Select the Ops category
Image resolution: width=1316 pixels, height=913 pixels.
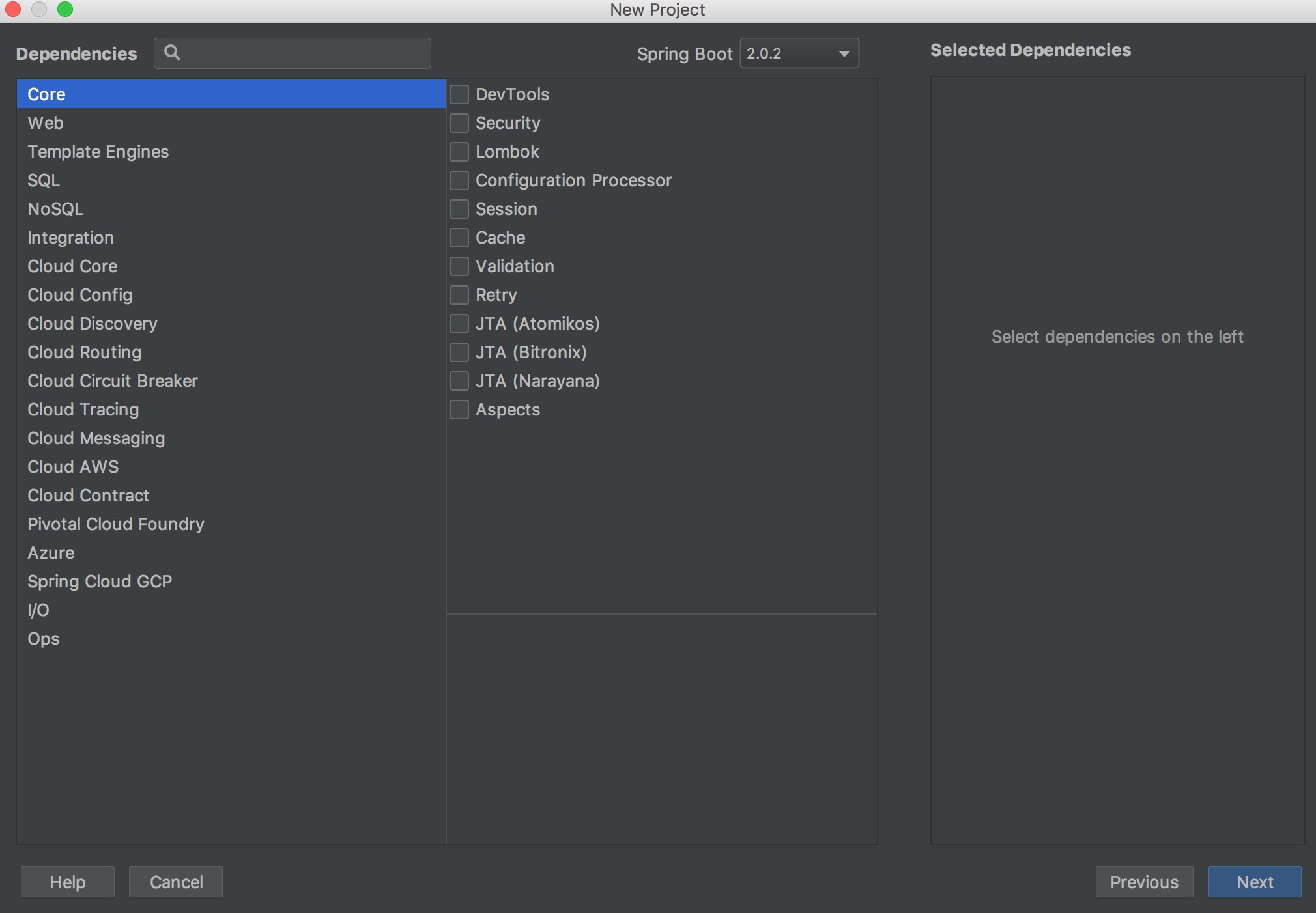pyautogui.click(x=44, y=639)
